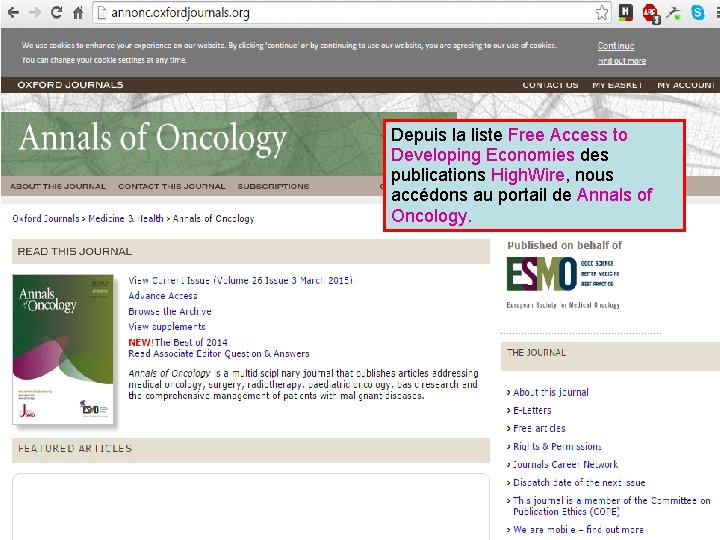The image size is (720, 540).
Task: Open the CONTACT THIS JOURNAL menu item
Action: click(x=172, y=186)
